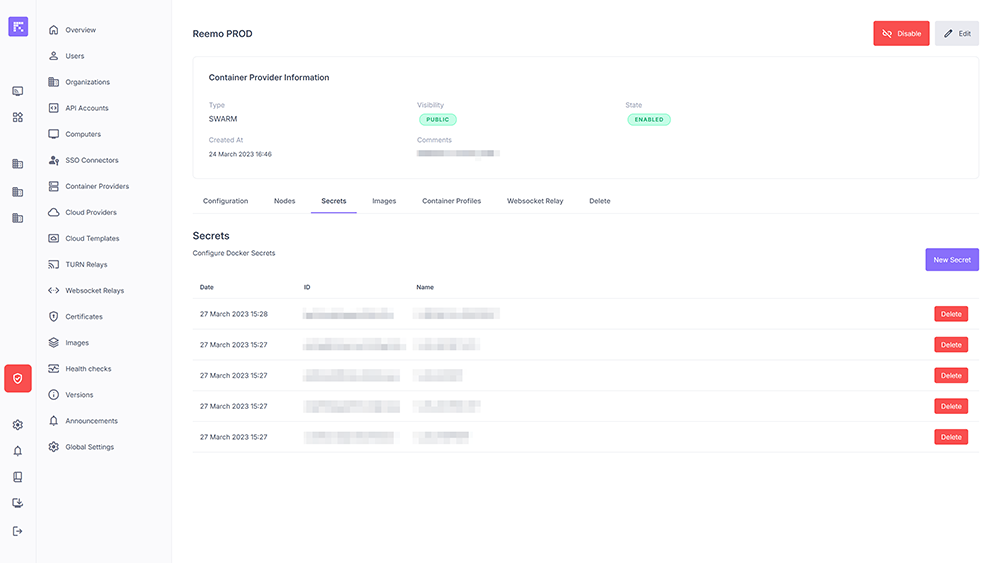Select the Websocket Relay tab

point(535,201)
